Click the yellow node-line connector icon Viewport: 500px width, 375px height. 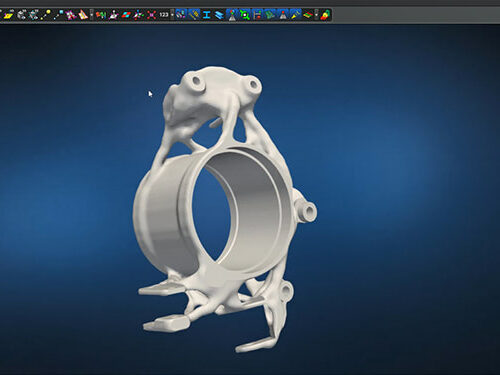click(46, 15)
